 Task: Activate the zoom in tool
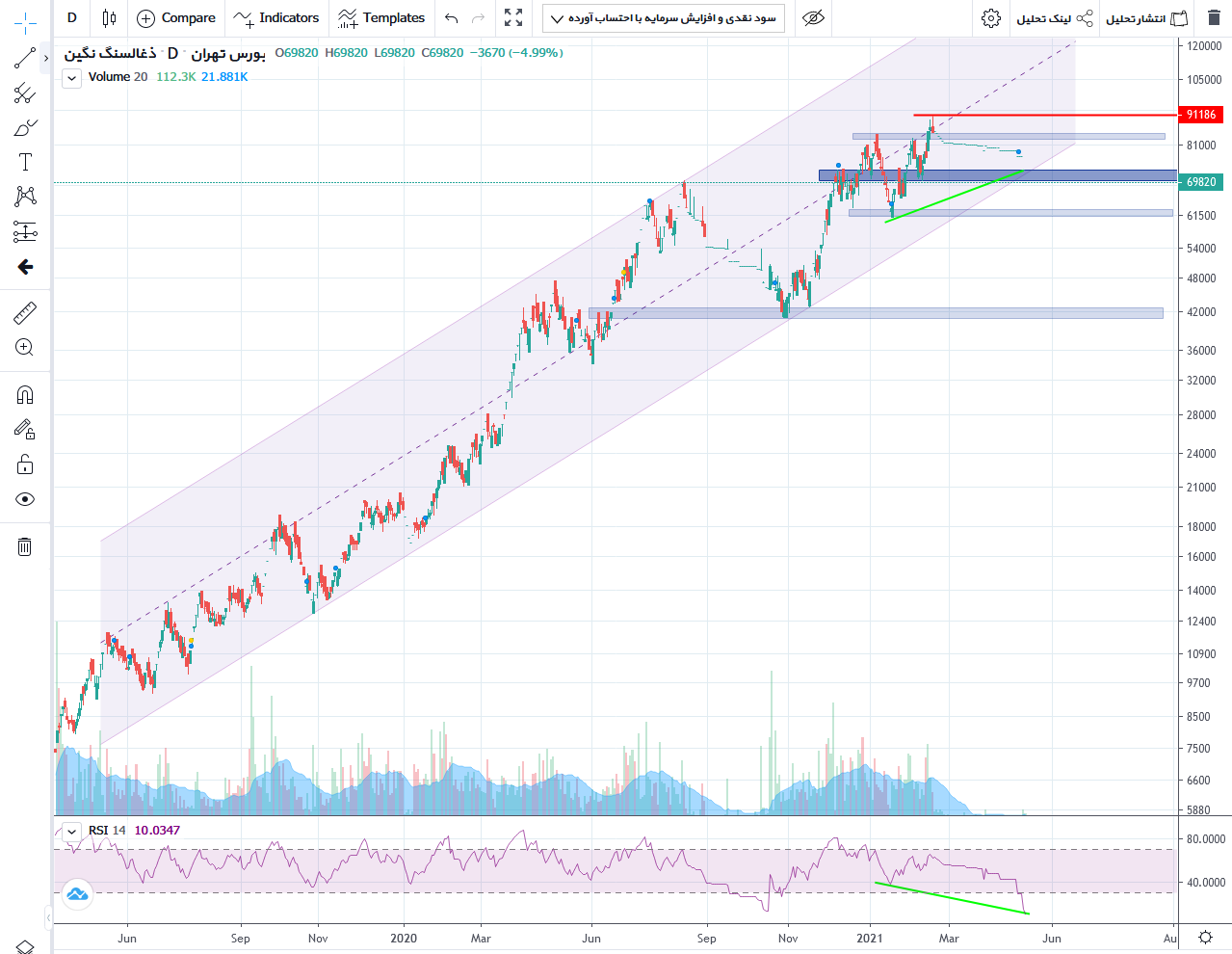(25, 348)
